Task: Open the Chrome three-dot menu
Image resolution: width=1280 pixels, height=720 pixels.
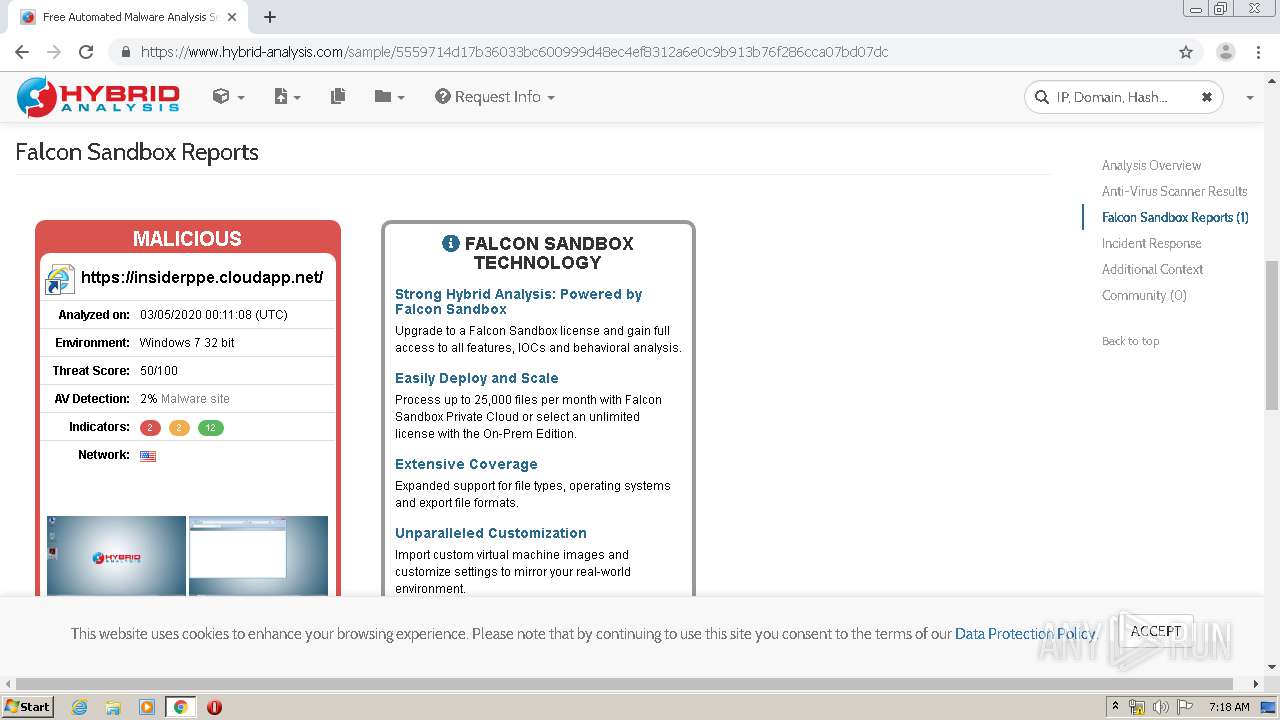Action: (x=1257, y=52)
